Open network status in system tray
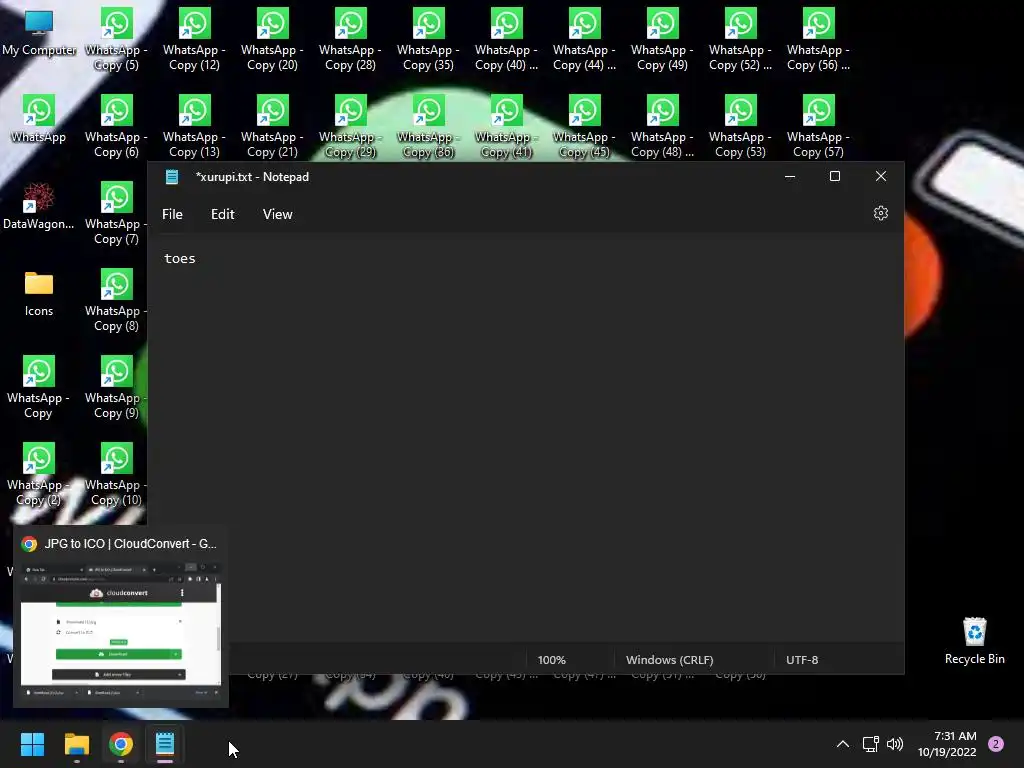Viewport: 1024px width, 768px height. tap(871, 744)
